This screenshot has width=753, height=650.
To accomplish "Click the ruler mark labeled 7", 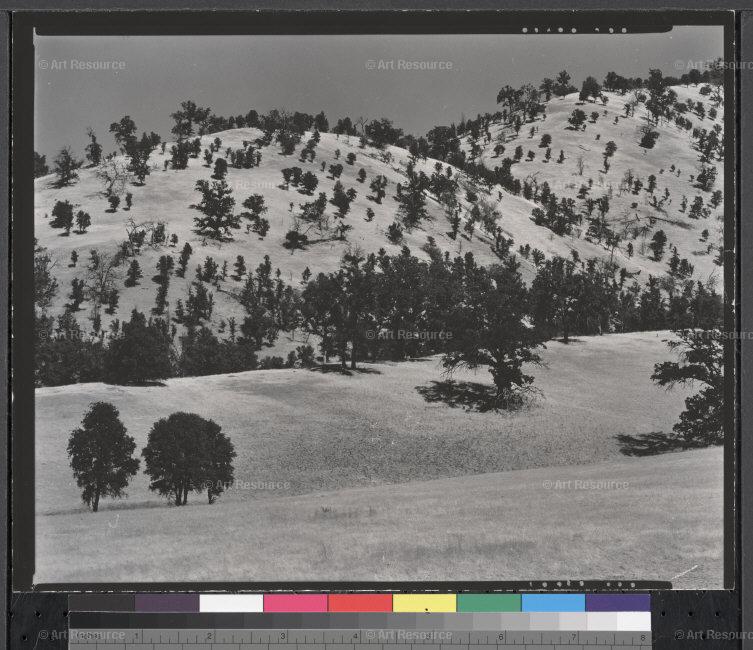I will tap(573, 637).
